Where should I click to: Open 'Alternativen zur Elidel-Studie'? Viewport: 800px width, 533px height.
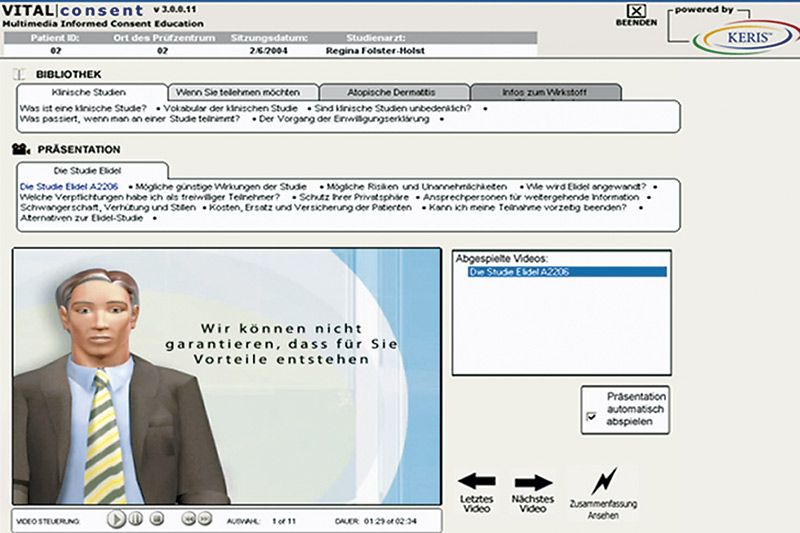82,218
